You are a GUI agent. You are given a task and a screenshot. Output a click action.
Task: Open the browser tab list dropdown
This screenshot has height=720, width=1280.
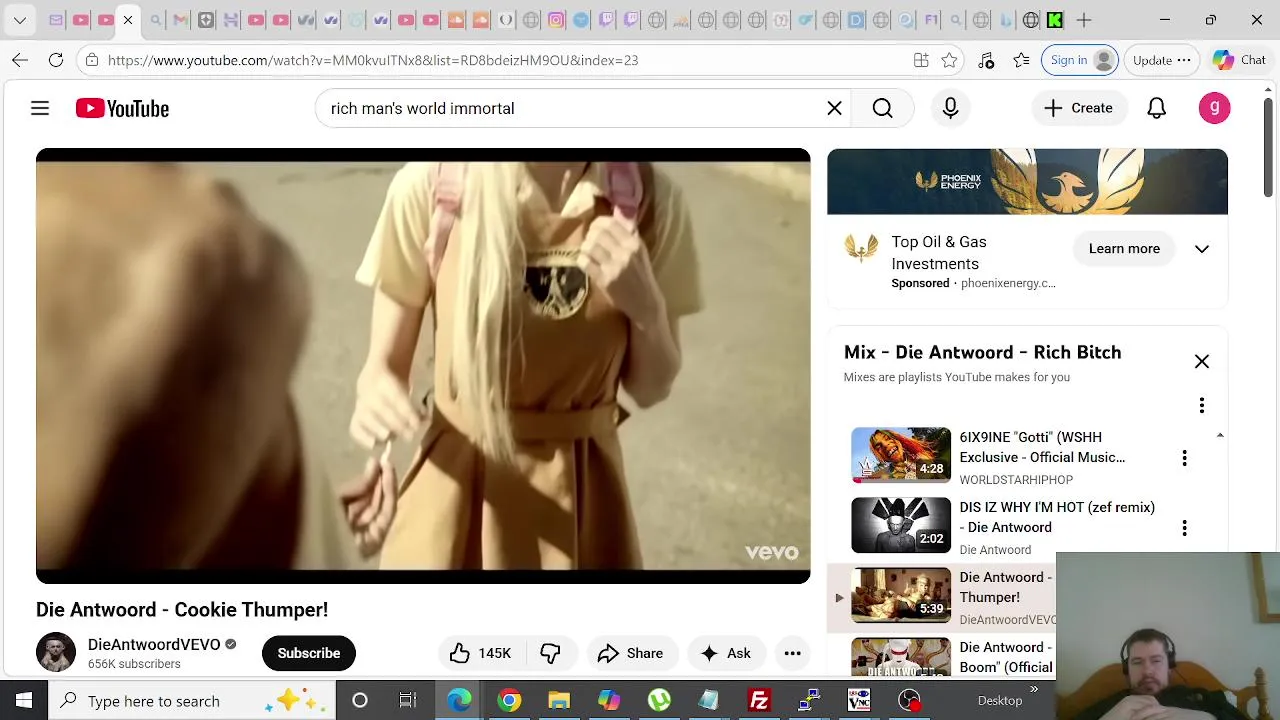coord(19,20)
